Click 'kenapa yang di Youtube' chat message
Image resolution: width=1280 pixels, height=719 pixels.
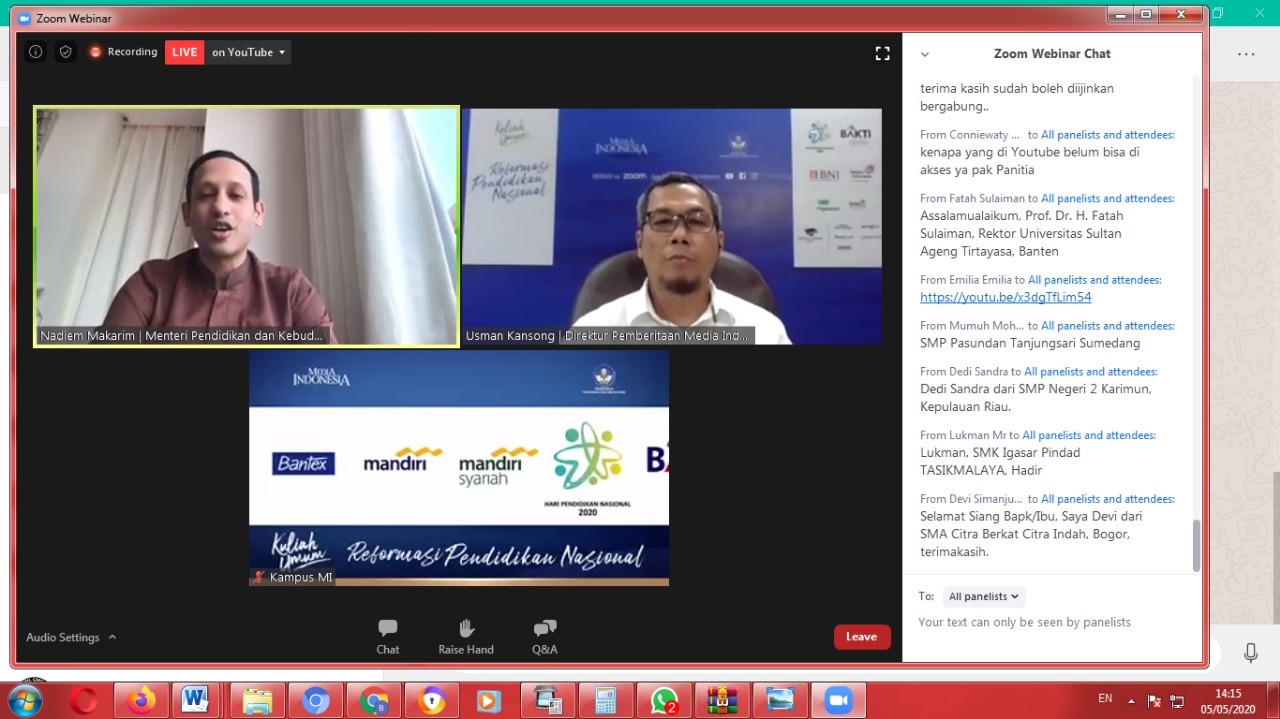tap(1030, 161)
